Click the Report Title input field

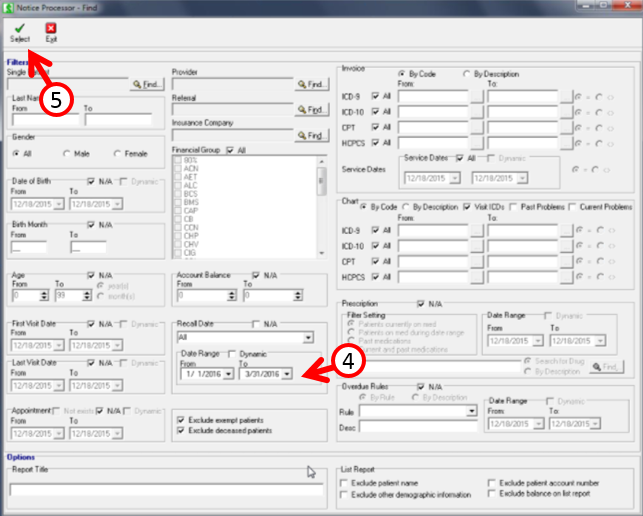click(x=166, y=490)
